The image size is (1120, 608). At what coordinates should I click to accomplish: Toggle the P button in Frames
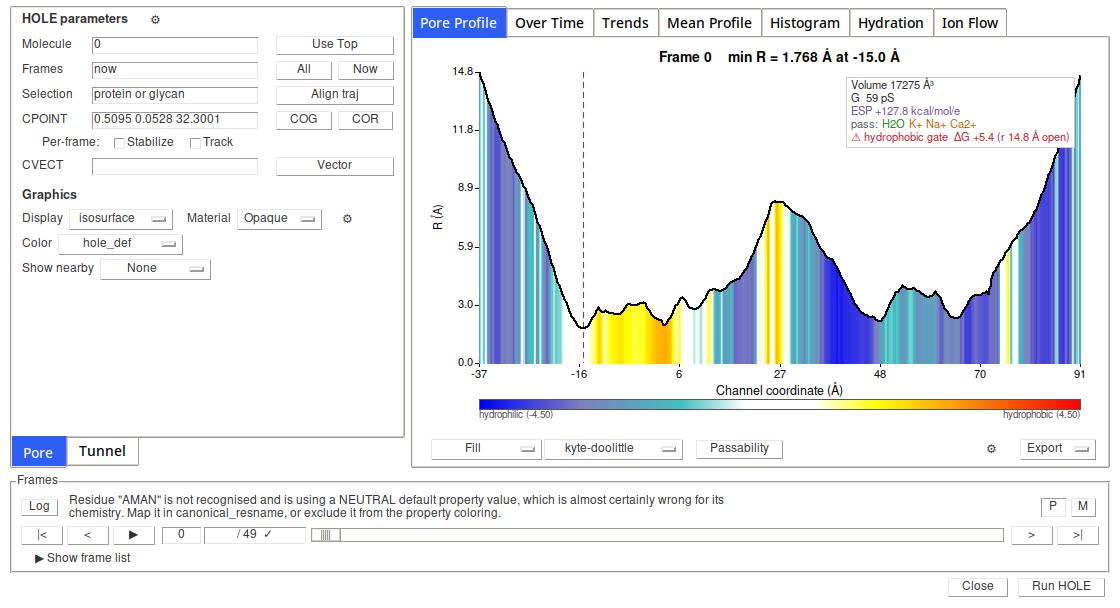[x=1053, y=507]
